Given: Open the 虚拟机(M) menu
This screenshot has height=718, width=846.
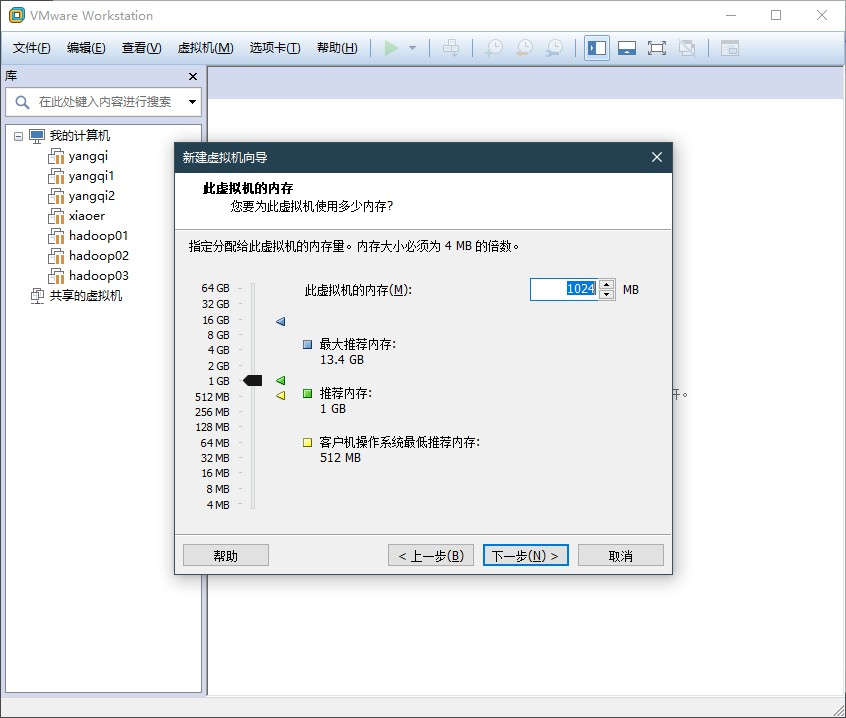Looking at the screenshot, I should point(208,47).
